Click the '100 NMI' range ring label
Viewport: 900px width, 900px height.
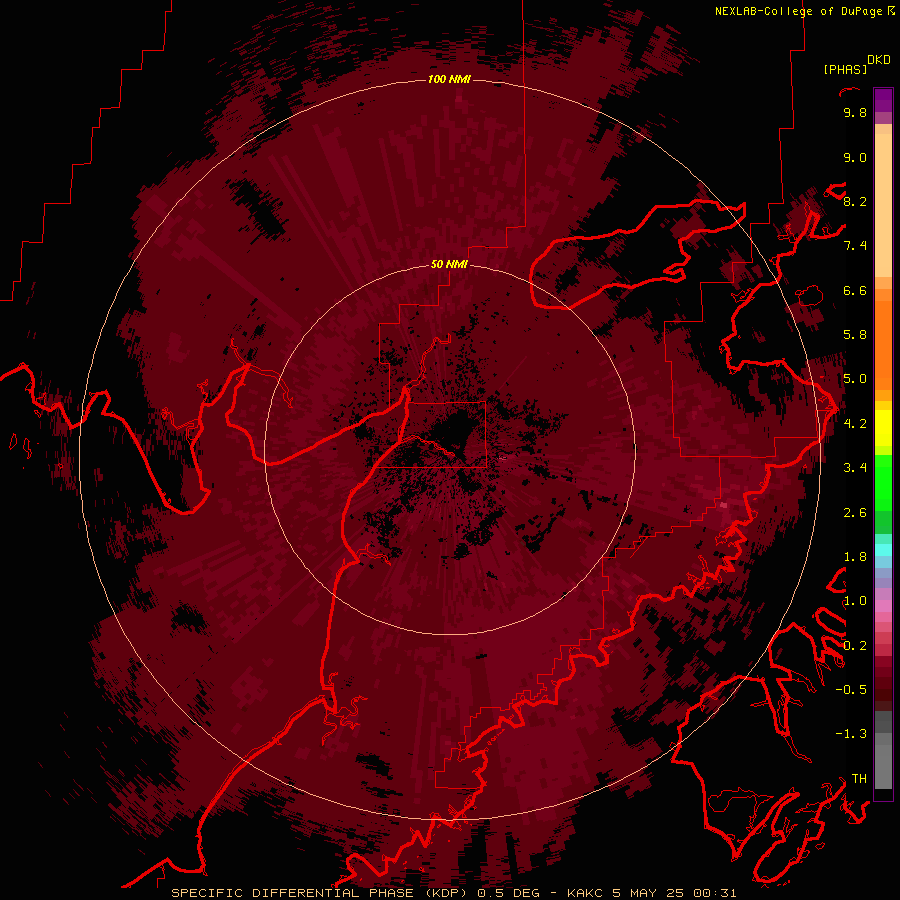449,79
